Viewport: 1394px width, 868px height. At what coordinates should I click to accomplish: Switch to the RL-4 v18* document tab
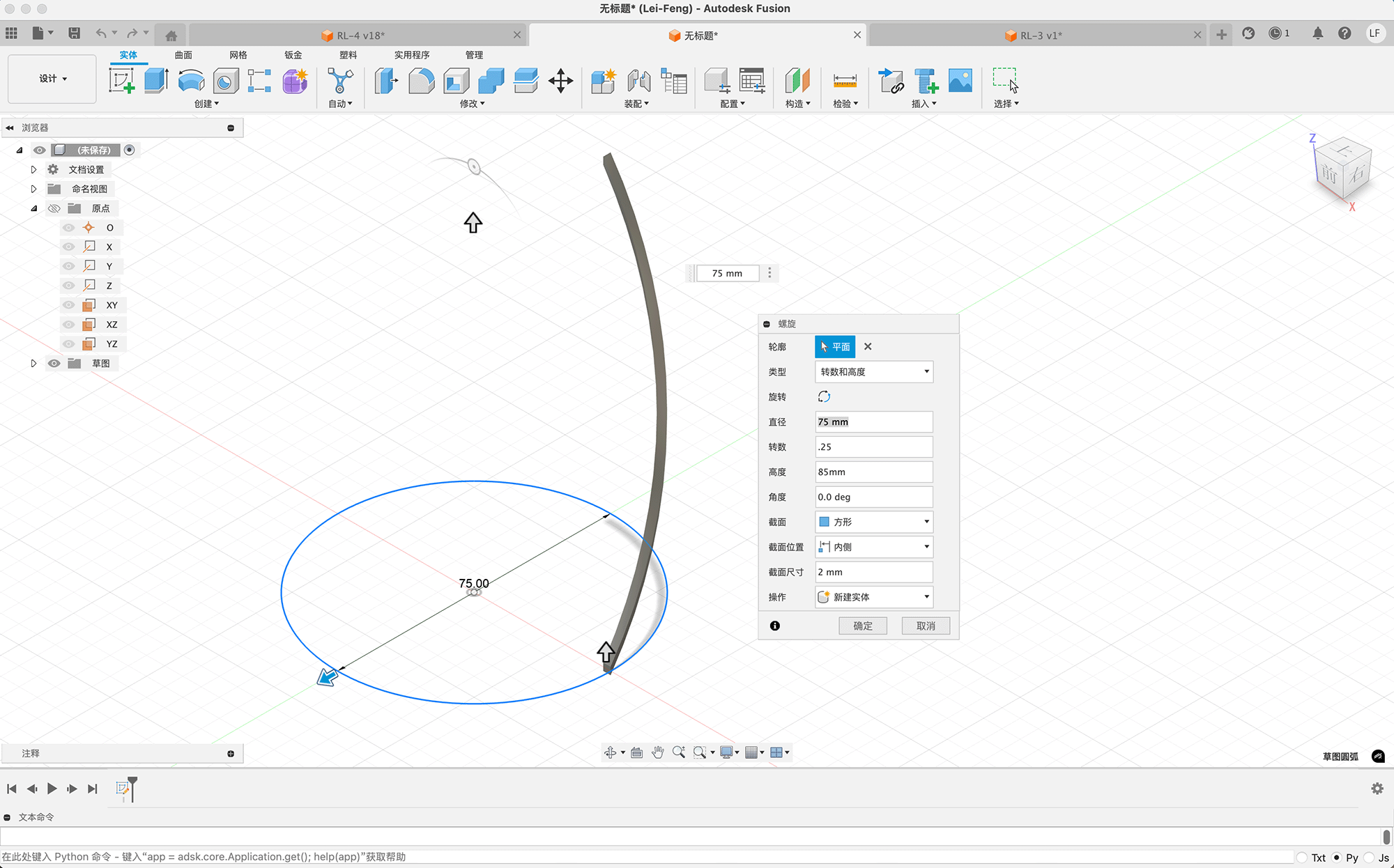(357, 35)
